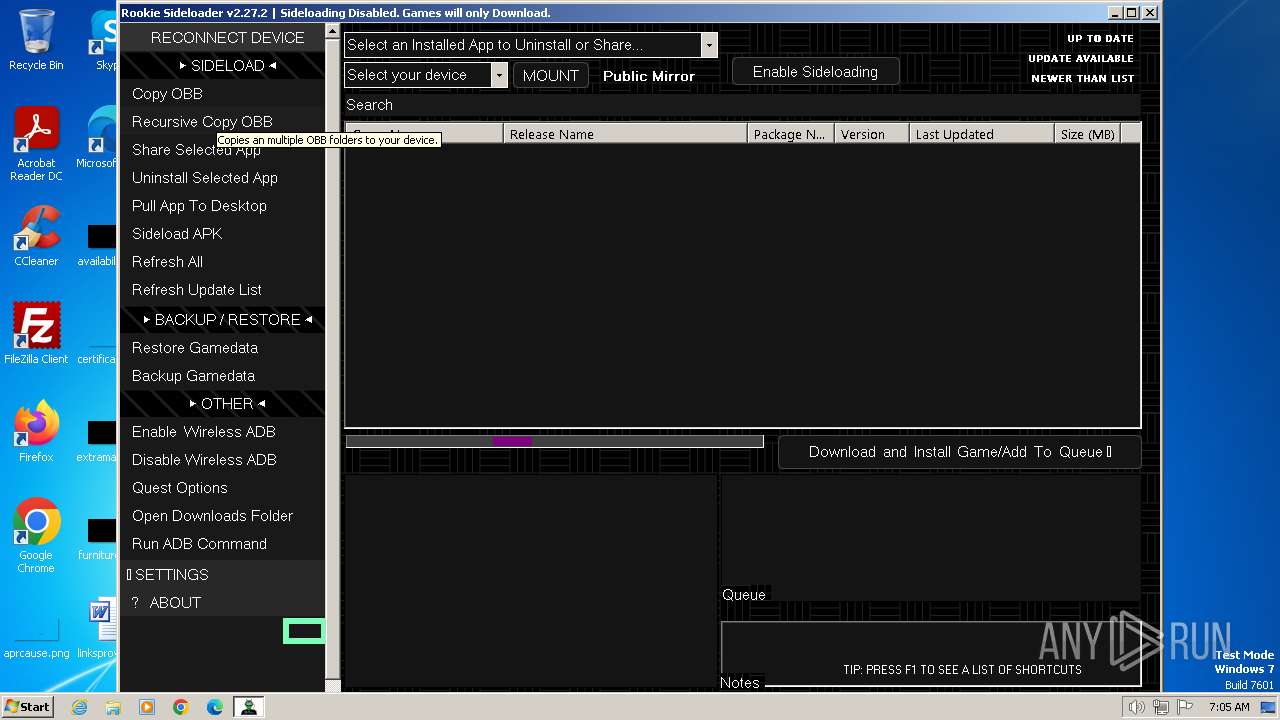The height and width of the screenshot is (720, 1280).
Task: Open the Google Chrome desktop shortcut
Action: point(36,536)
